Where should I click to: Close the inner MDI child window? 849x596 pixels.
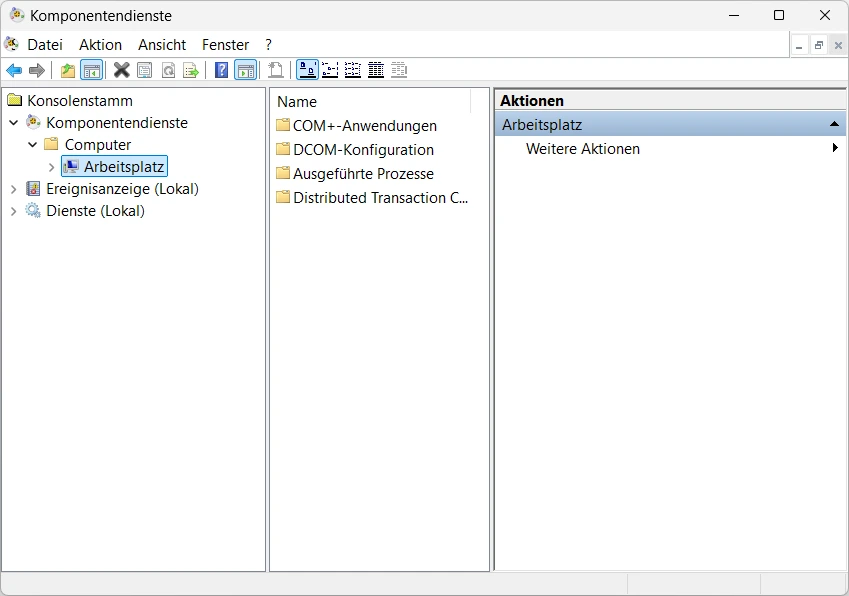[838, 45]
